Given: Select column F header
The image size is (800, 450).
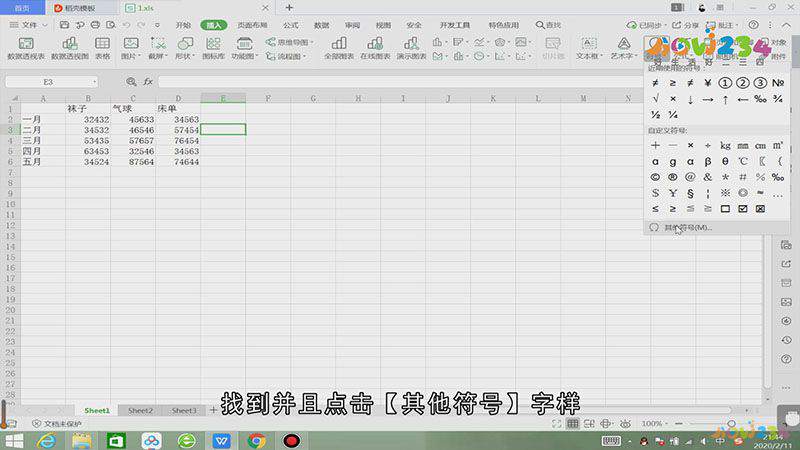Looking at the screenshot, I should [x=268, y=98].
